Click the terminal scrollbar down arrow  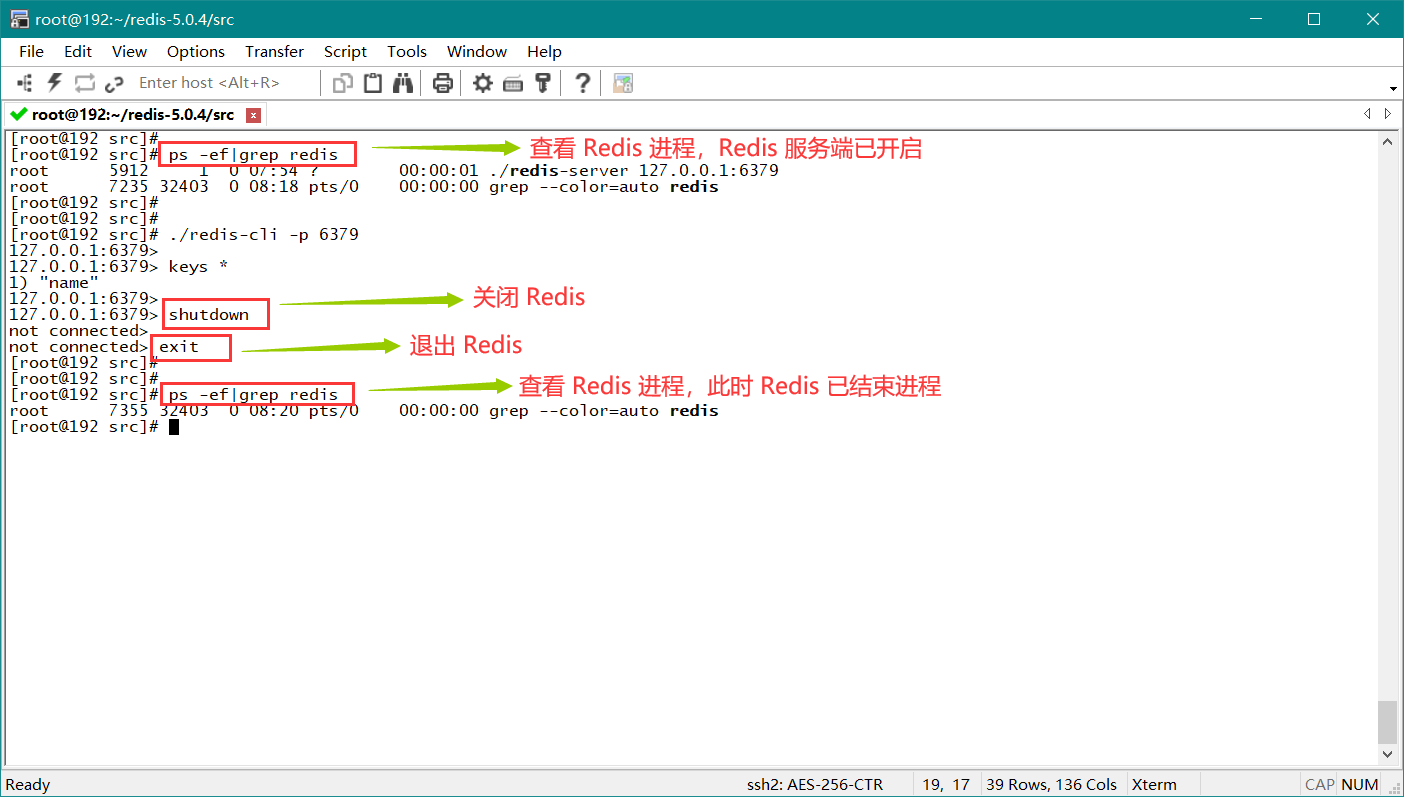pos(1387,754)
